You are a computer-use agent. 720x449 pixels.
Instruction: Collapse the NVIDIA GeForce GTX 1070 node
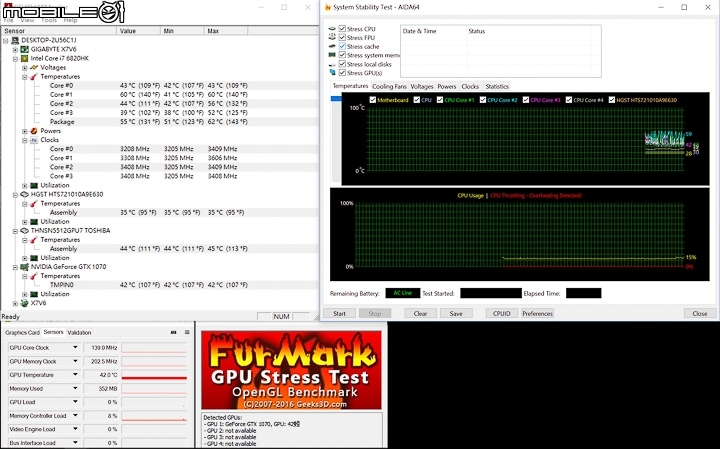pyautogui.click(x=15, y=267)
